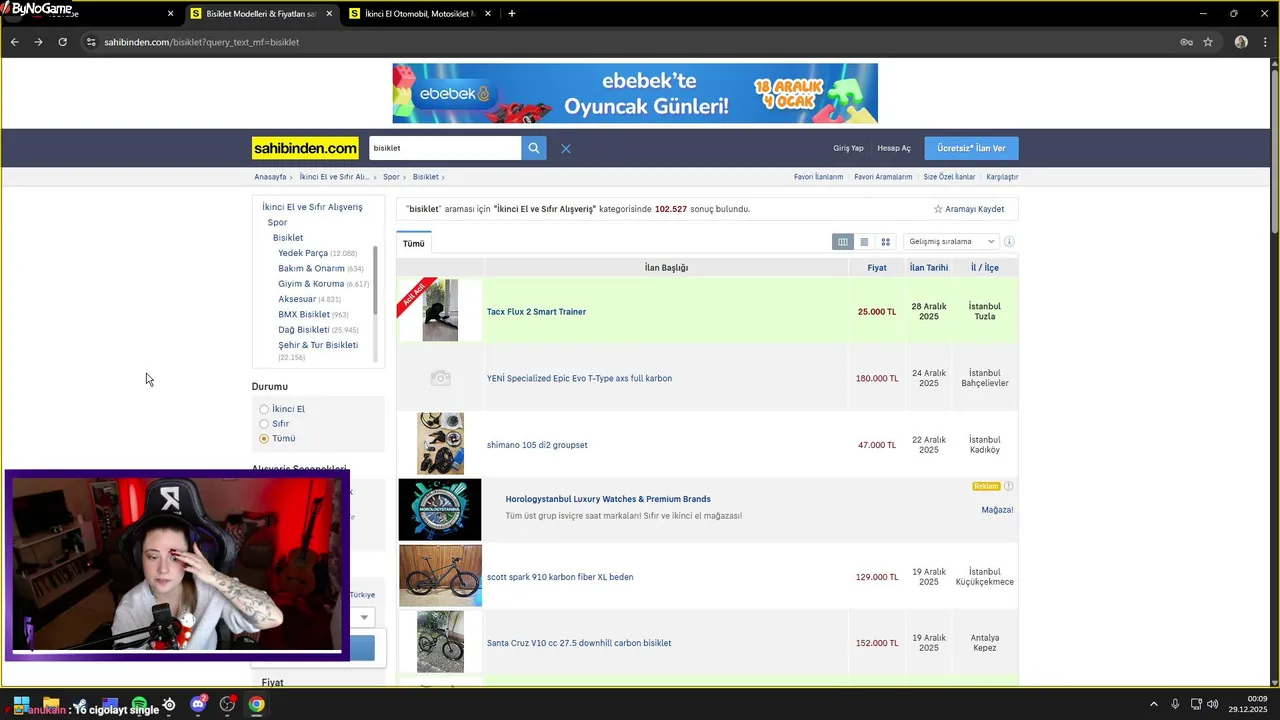1280x720 pixels.
Task: Bookmark this page with star icon
Action: click(1208, 42)
